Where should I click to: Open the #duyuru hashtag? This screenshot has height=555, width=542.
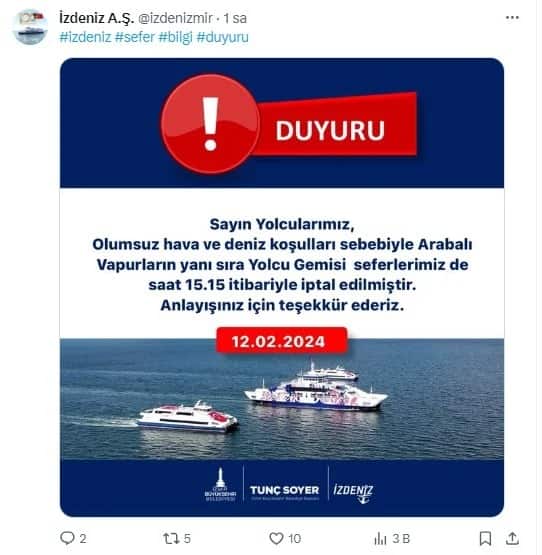point(222,37)
